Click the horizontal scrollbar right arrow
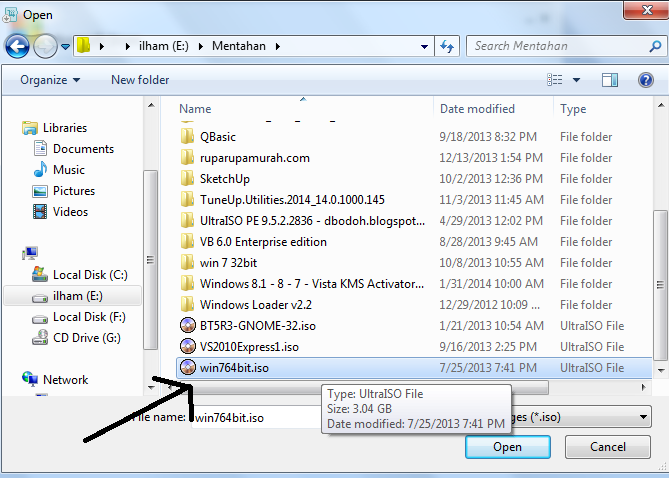The height and width of the screenshot is (478, 669). (643, 388)
